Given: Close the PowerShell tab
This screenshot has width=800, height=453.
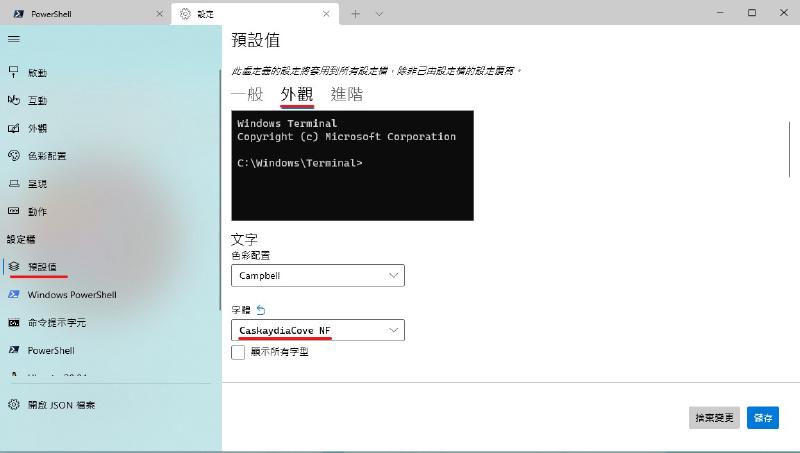Looking at the screenshot, I should click(x=159, y=13).
